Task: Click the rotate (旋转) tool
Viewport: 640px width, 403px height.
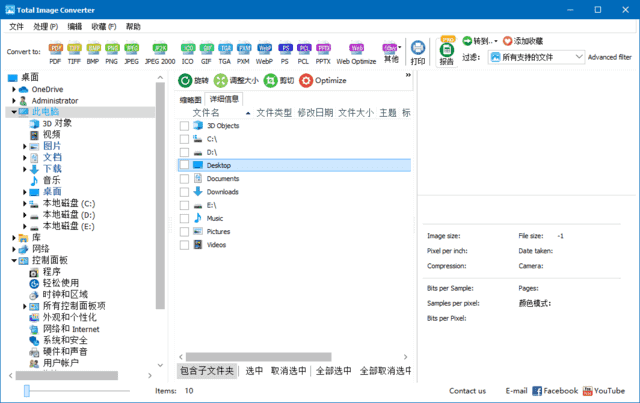Action: (x=193, y=81)
